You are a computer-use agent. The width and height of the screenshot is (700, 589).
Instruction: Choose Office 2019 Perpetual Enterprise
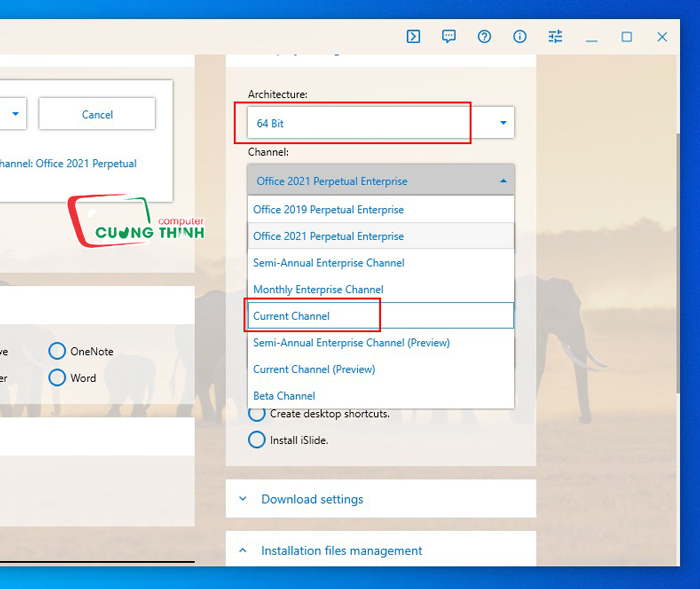pyautogui.click(x=381, y=209)
